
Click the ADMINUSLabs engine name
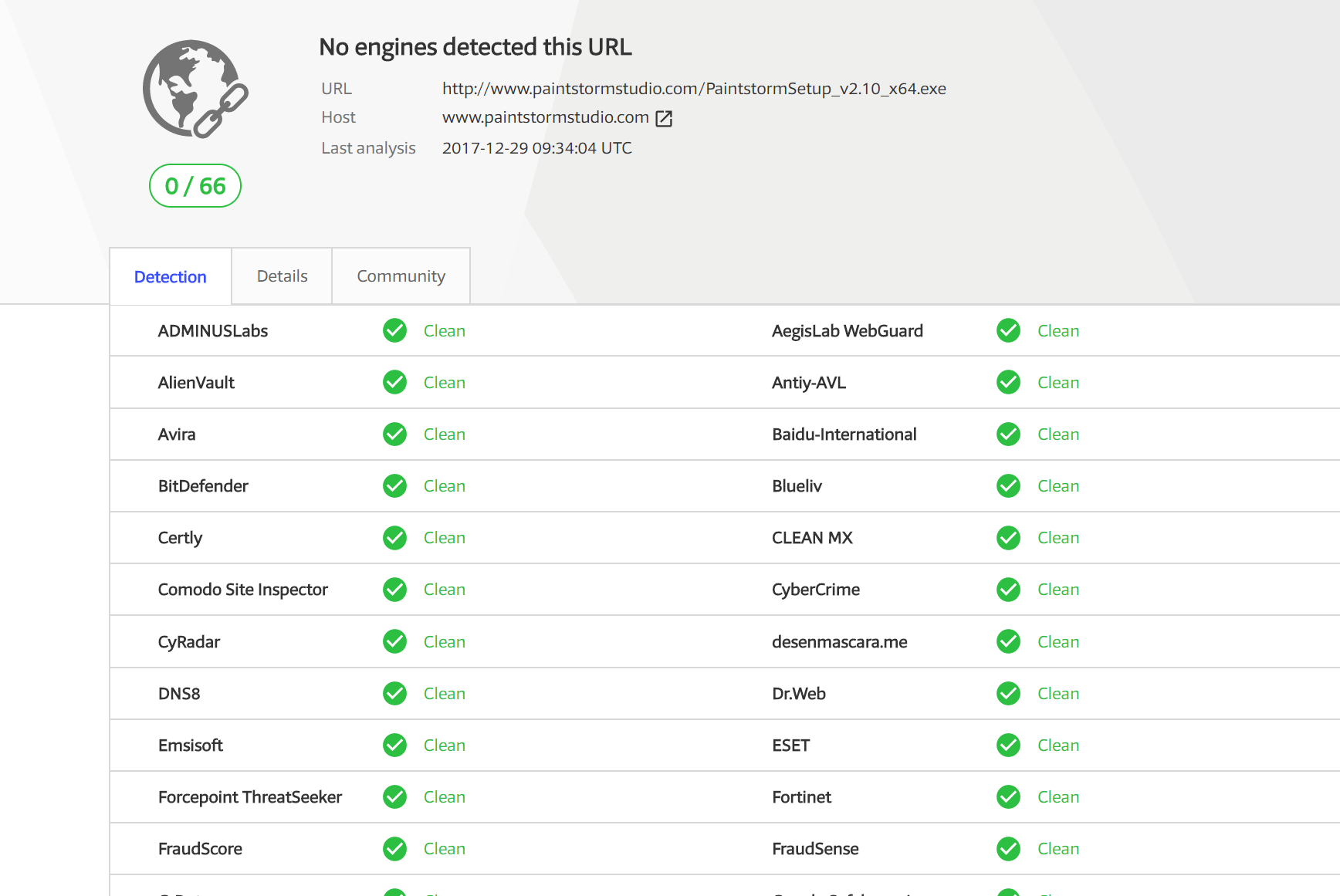(x=213, y=331)
